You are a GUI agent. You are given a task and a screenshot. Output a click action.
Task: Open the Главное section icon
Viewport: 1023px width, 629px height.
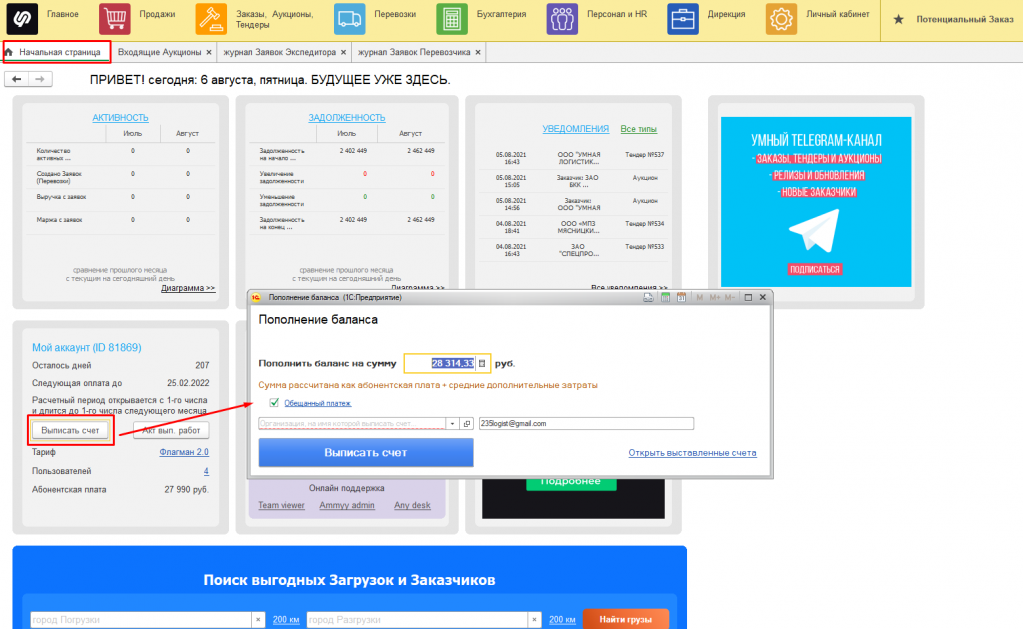click(22, 18)
